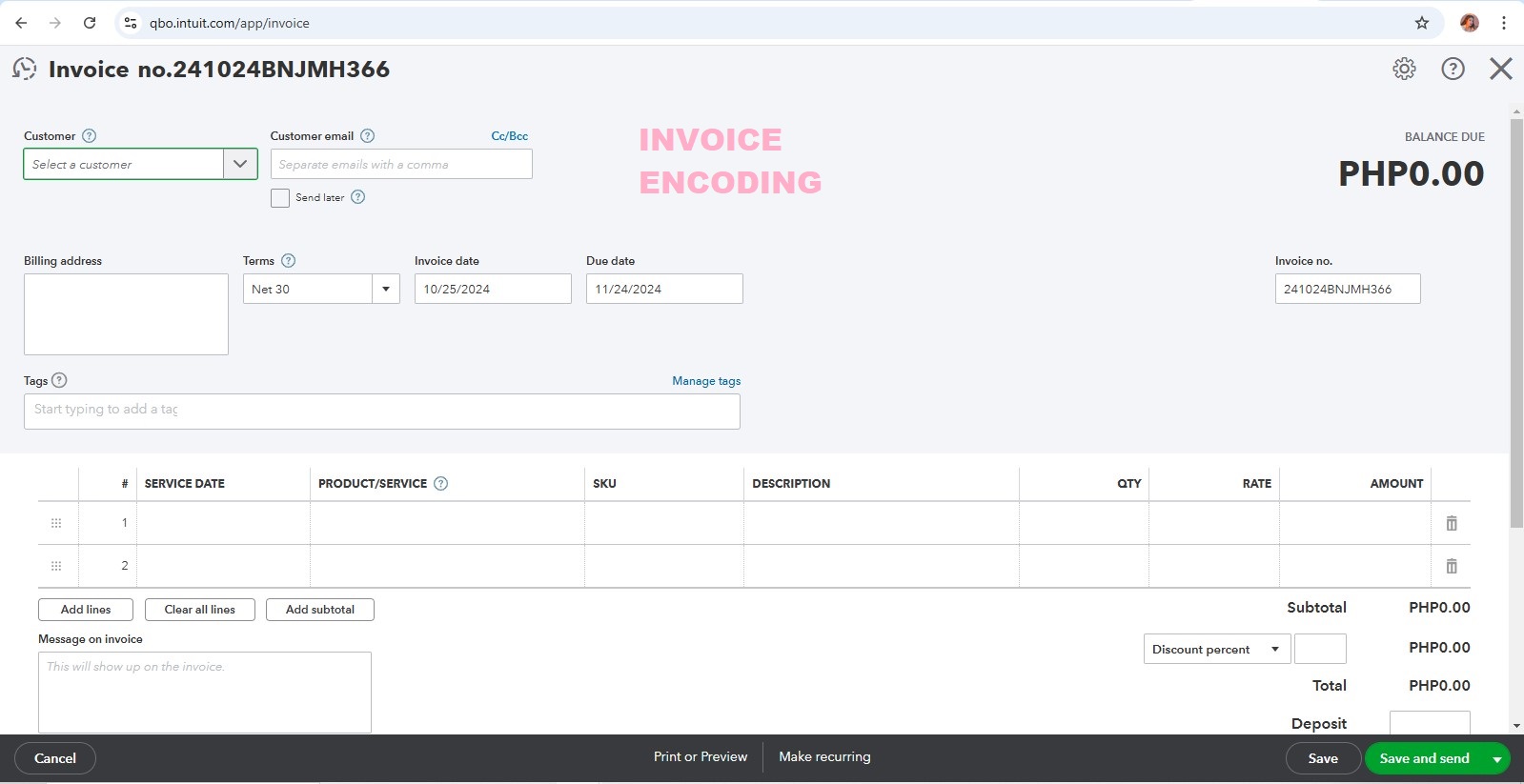This screenshot has height=784, width=1524.
Task: Click the Invoice no. field
Action: tap(1348, 289)
